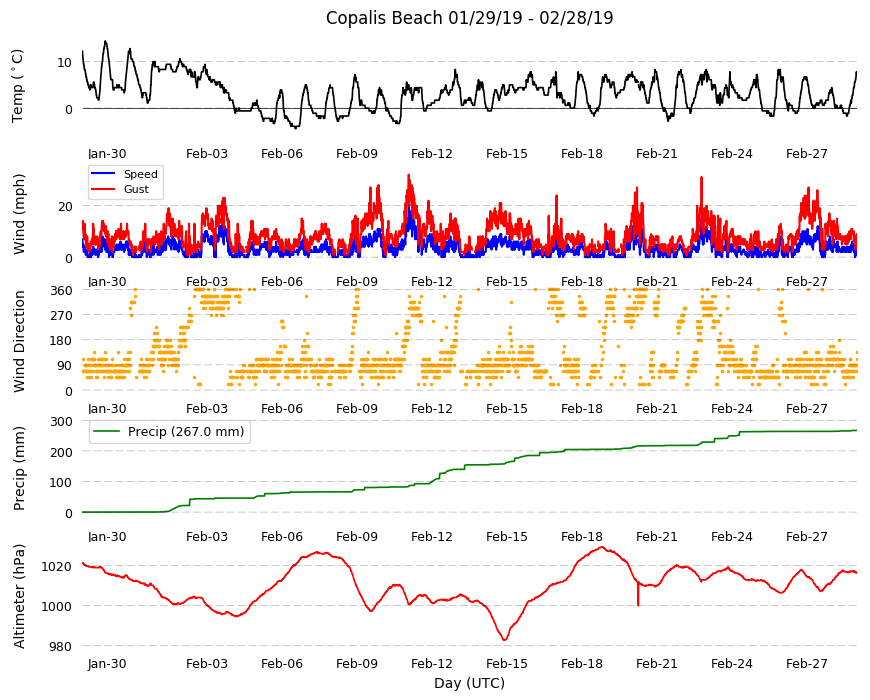
Task: Click the Wind (mph) axis label
Action: point(19,215)
